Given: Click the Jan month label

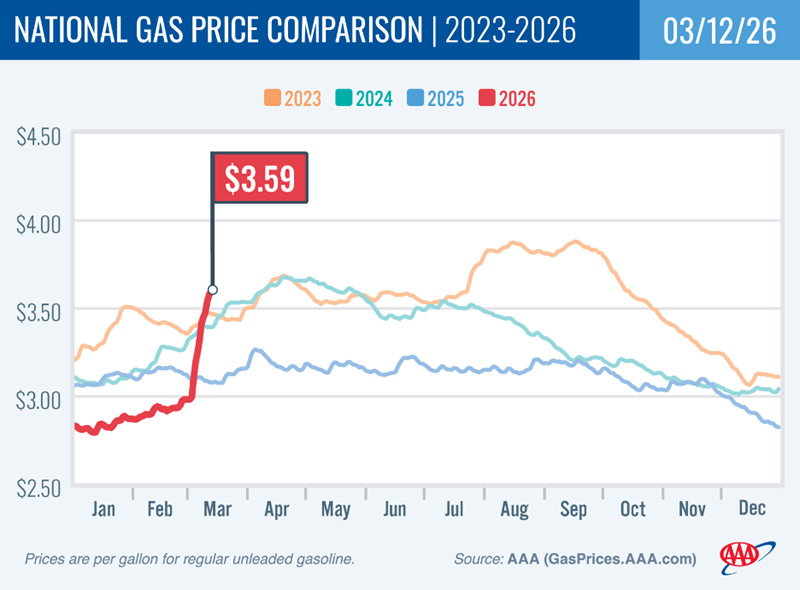Looking at the screenshot, I should 104,510.
